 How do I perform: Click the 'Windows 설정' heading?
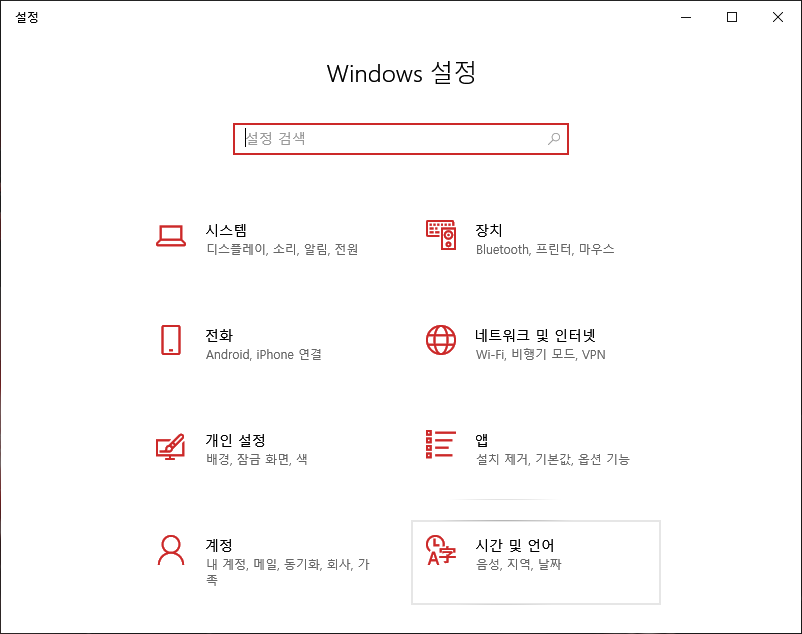[x=402, y=73]
